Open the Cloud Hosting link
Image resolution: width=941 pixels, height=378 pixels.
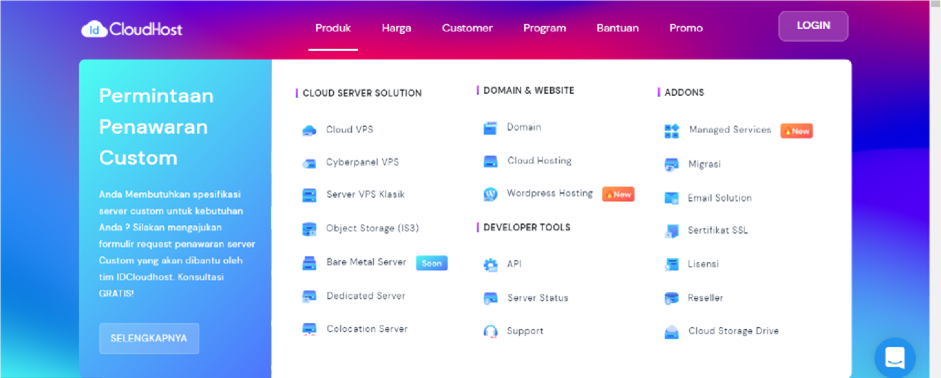click(x=540, y=161)
